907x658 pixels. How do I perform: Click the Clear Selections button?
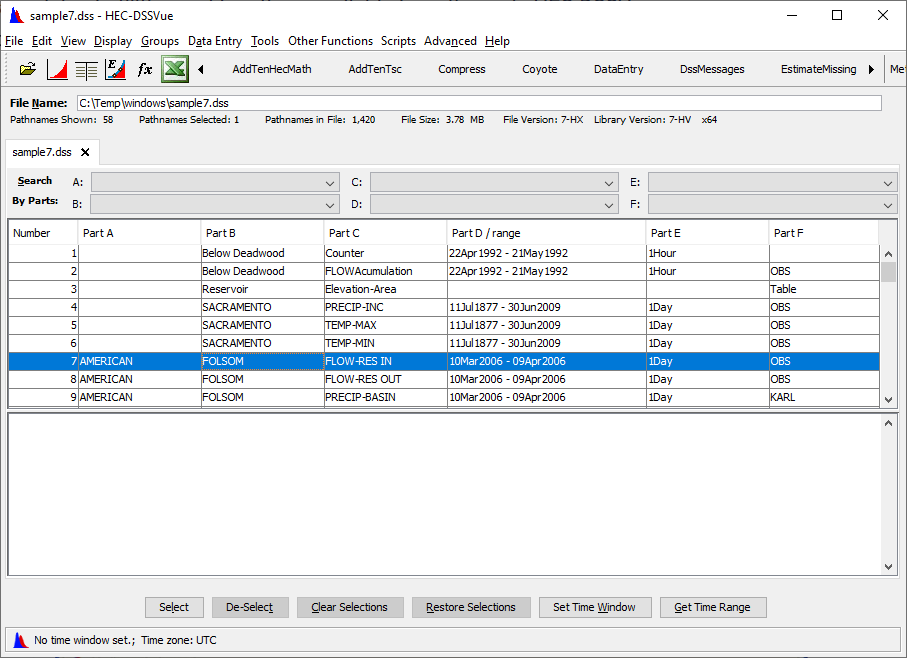[x=349, y=607]
